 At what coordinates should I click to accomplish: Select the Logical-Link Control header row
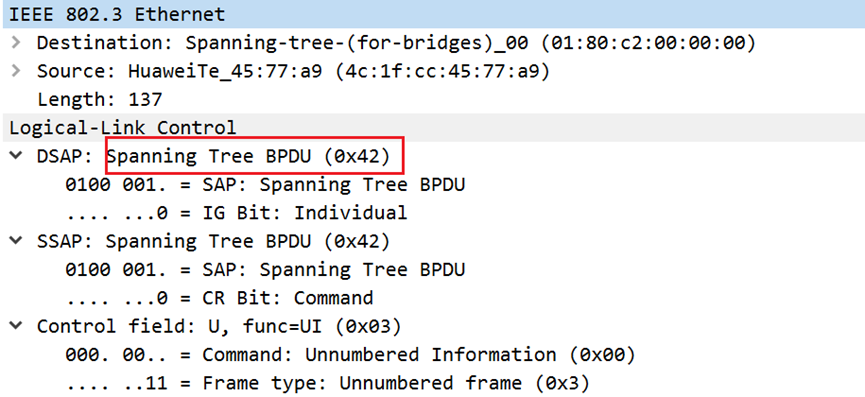432,127
